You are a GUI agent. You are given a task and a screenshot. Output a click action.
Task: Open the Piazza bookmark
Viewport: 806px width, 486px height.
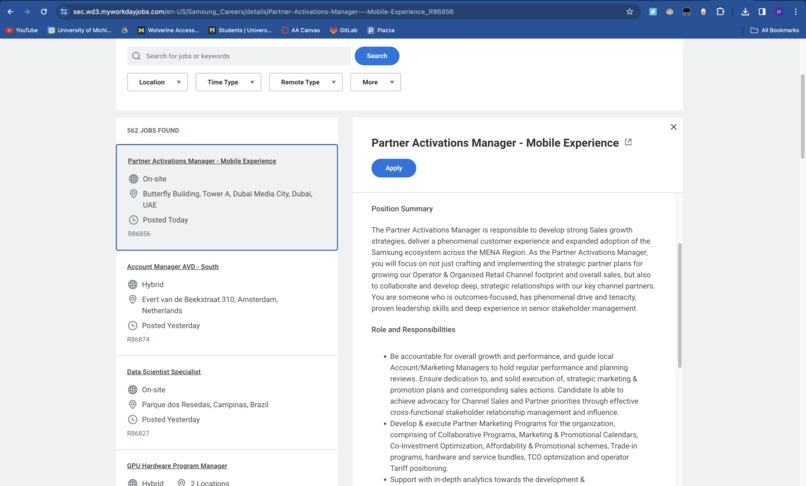(x=381, y=30)
